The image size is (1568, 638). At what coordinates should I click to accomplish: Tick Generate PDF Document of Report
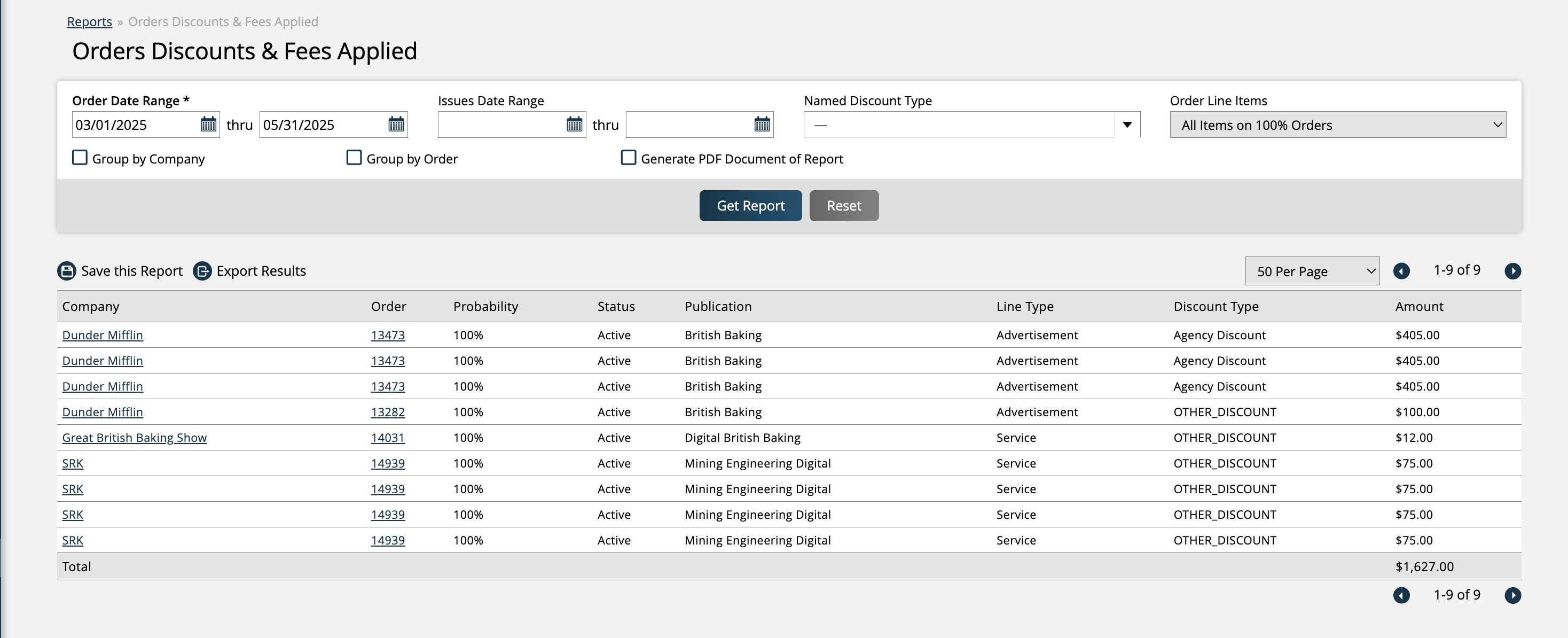coord(628,158)
